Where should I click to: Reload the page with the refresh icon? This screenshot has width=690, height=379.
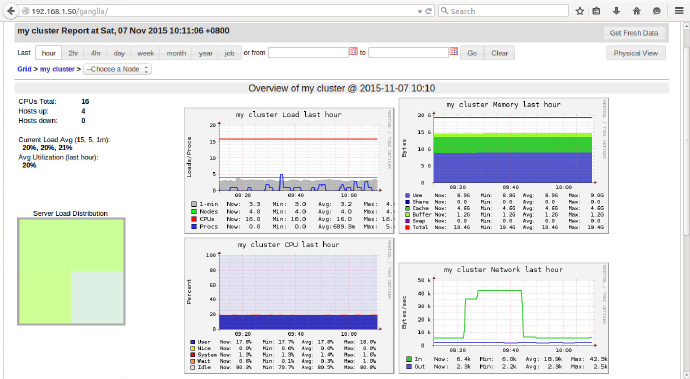428,11
